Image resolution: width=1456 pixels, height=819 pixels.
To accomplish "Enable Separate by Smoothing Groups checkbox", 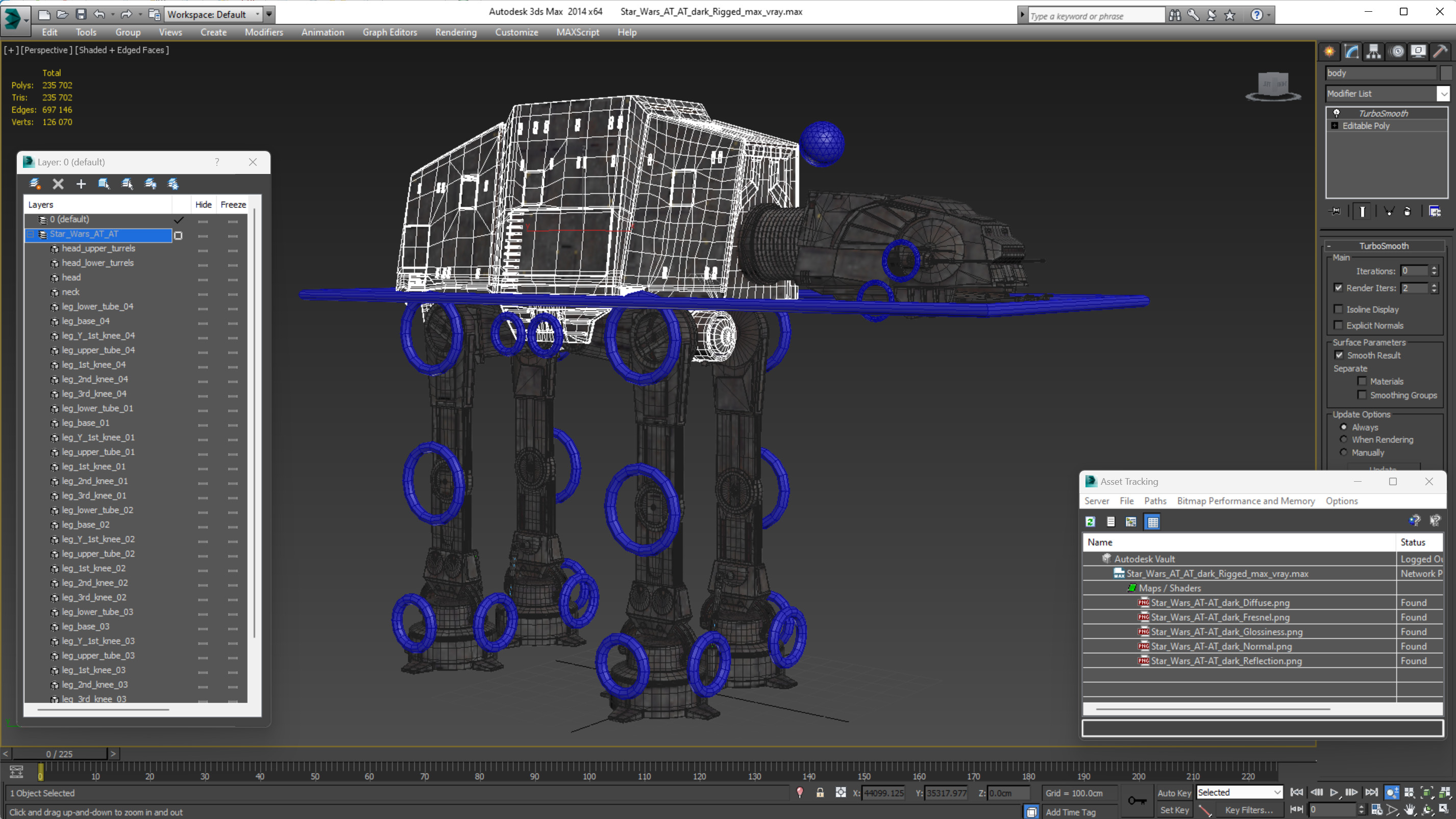I will [1362, 395].
